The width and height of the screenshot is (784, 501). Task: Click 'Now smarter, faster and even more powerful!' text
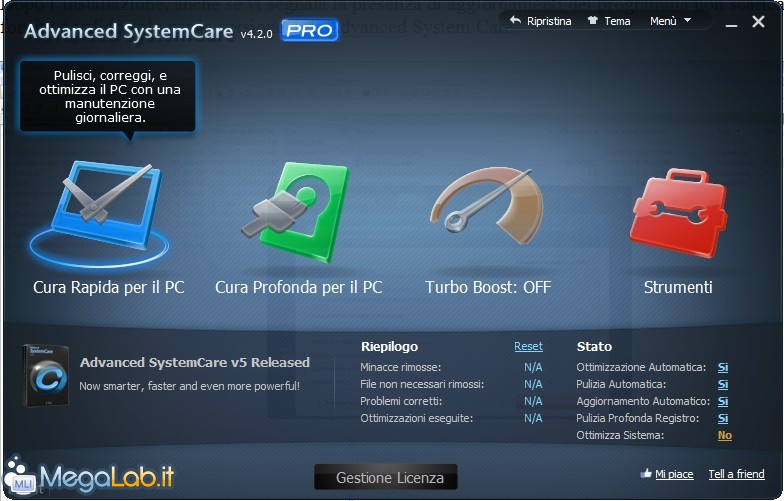(190, 386)
